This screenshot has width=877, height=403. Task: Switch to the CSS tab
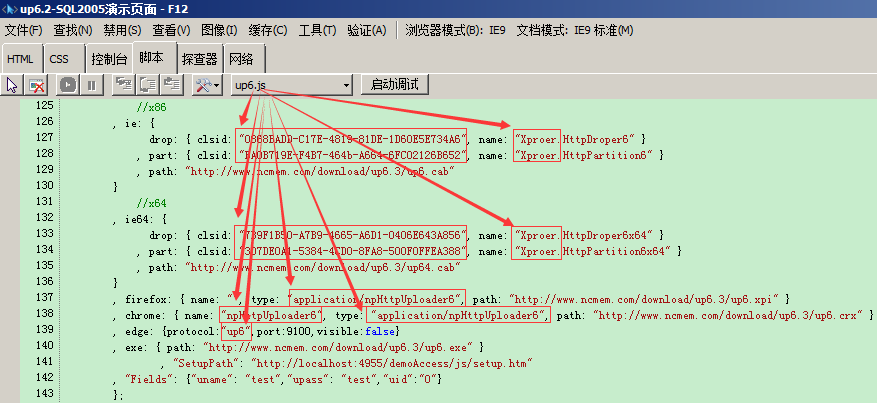[59, 59]
